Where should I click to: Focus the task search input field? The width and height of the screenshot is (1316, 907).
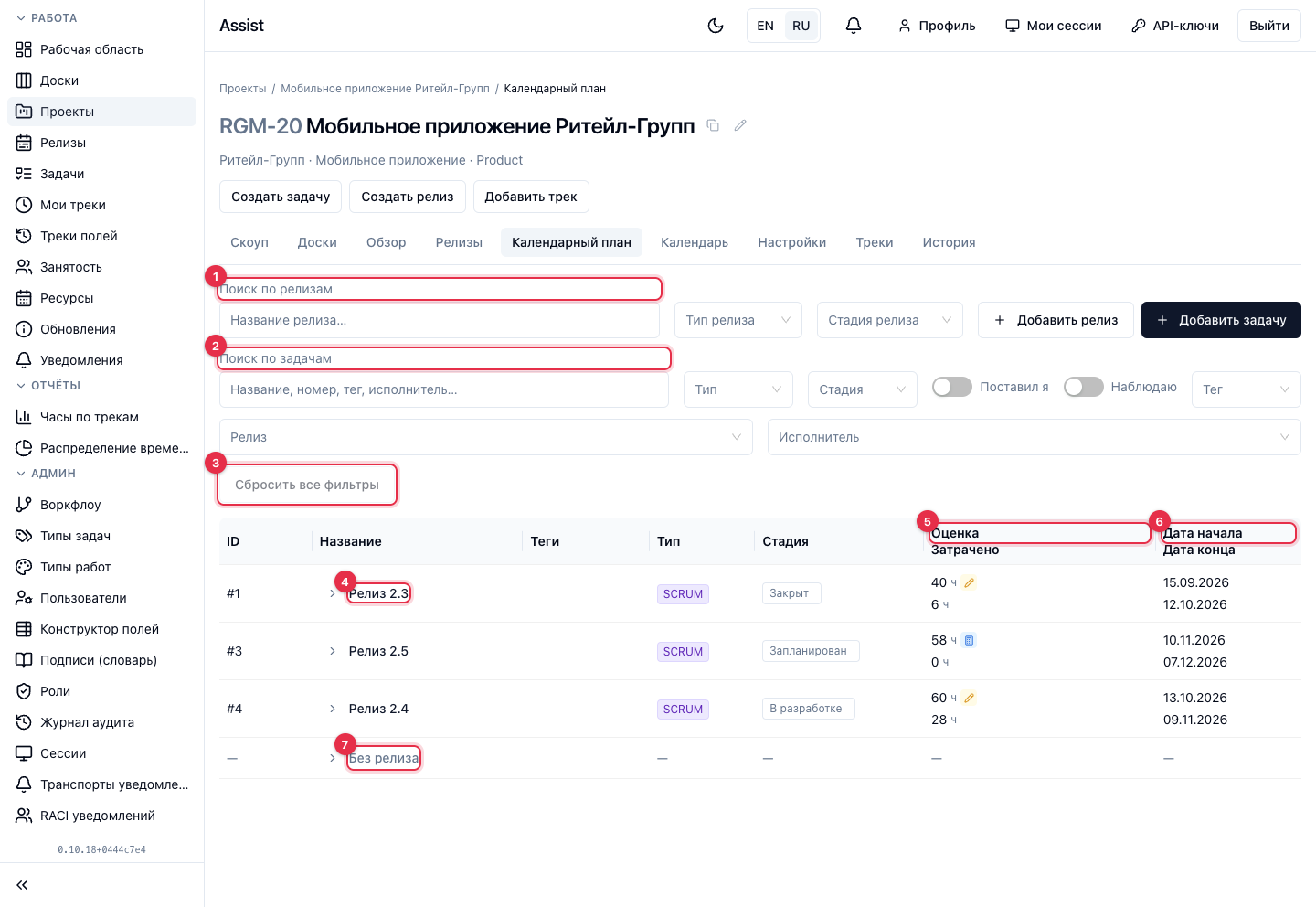pyautogui.click(x=444, y=389)
